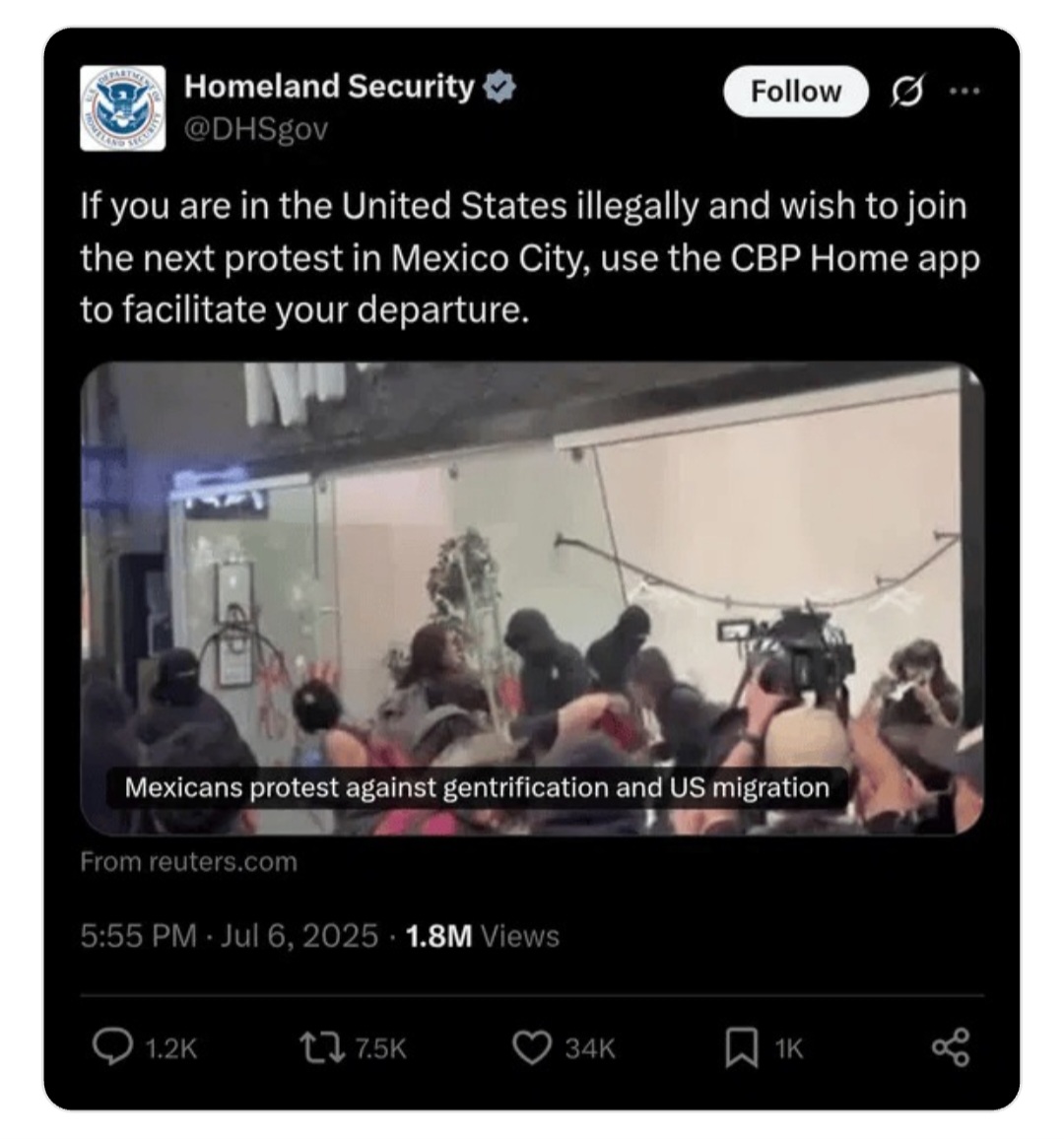The image size is (1064, 1142).
Task: Open the three-dot more options menu
Action: click(964, 91)
